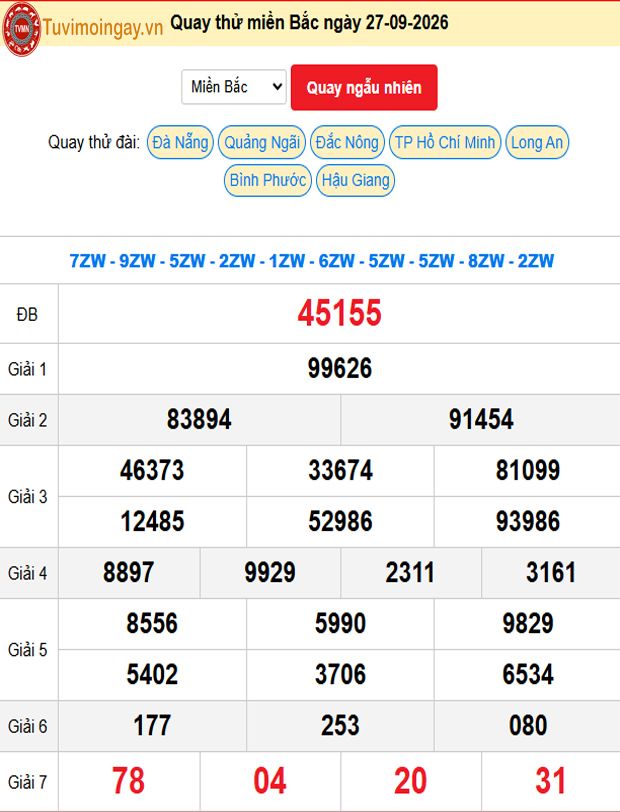
Task: Click the Giải 1 row label
Action: (x=27, y=369)
